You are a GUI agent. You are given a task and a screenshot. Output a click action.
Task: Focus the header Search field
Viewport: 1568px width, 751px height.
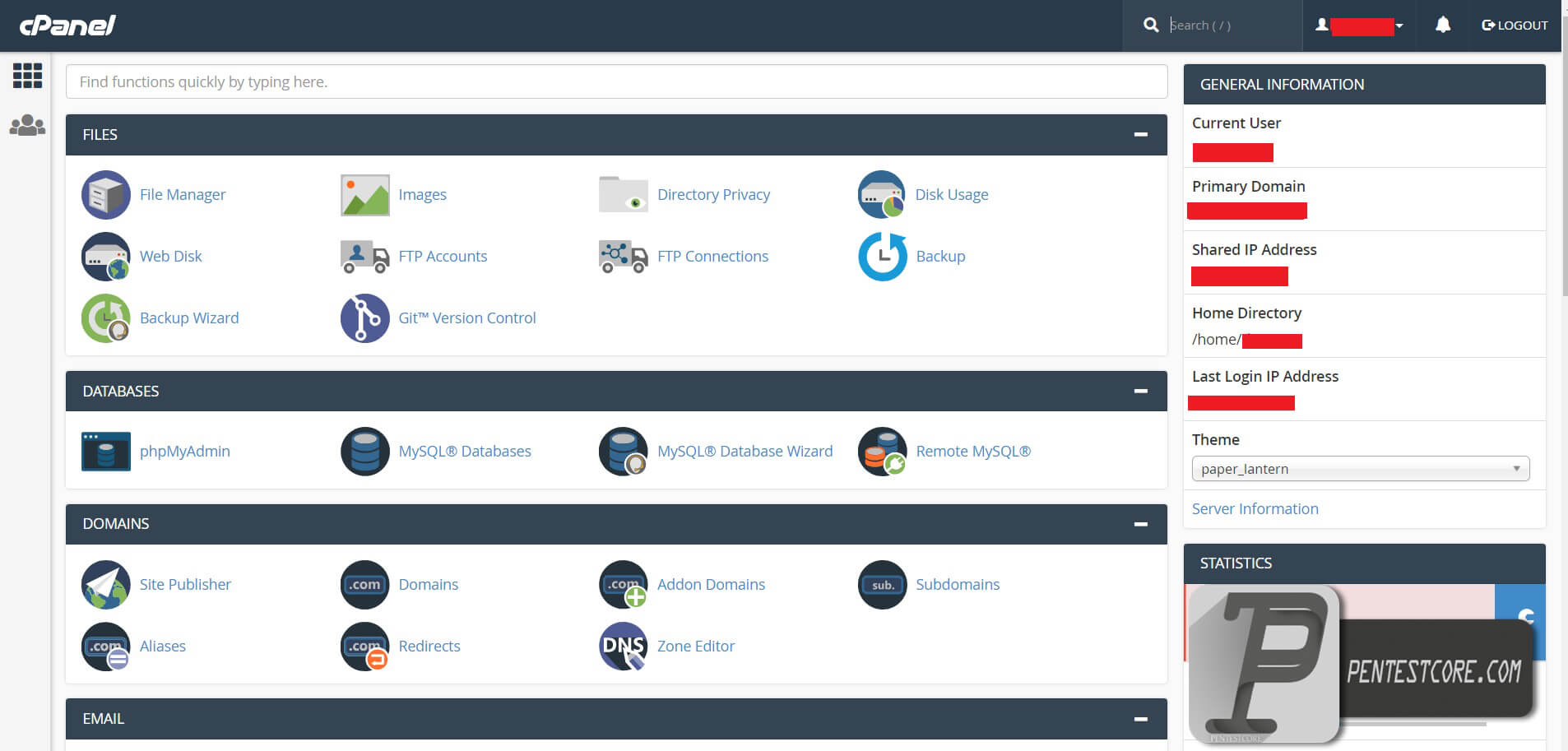click(x=1232, y=25)
